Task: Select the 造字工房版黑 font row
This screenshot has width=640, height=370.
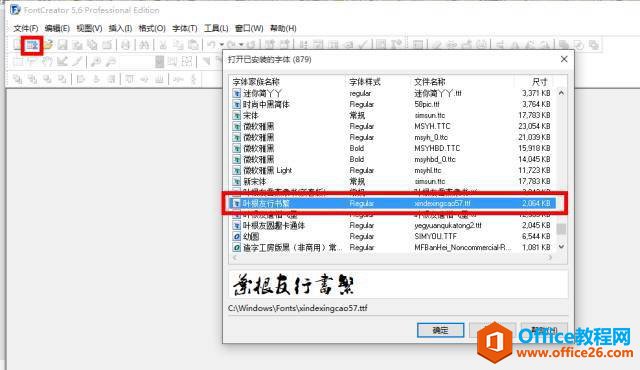Action: 393,247
